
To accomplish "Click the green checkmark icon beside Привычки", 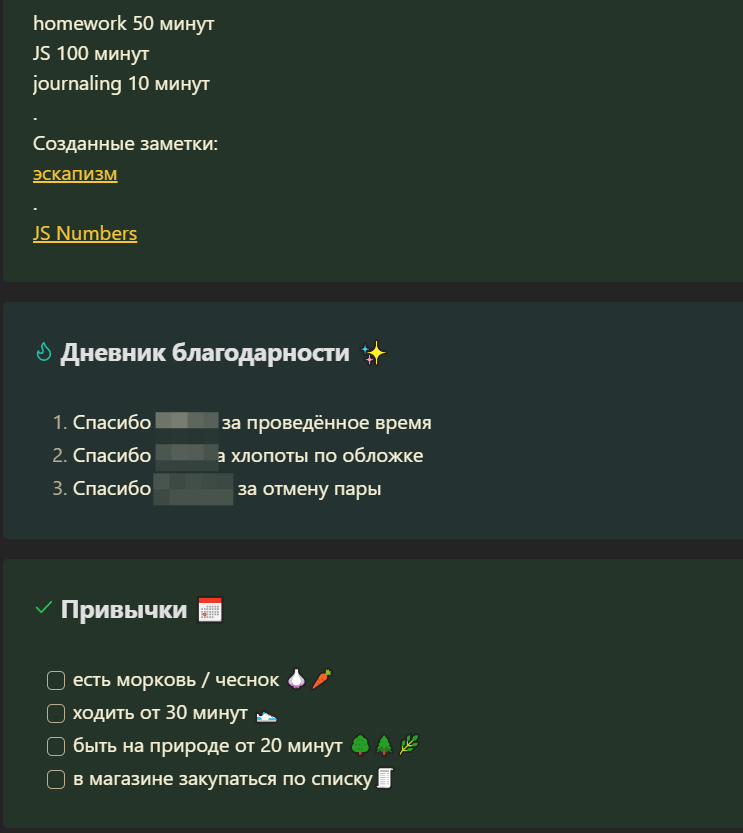I will (x=44, y=607).
